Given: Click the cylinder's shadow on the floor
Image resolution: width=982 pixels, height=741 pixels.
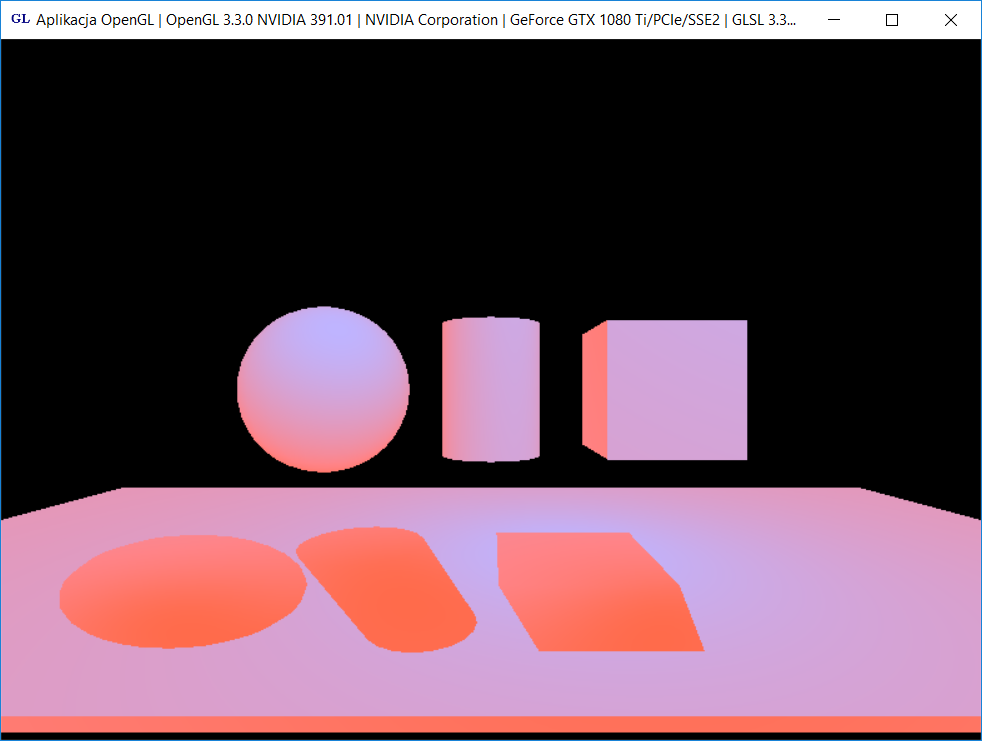Looking at the screenshot, I should click(x=387, y=588).
